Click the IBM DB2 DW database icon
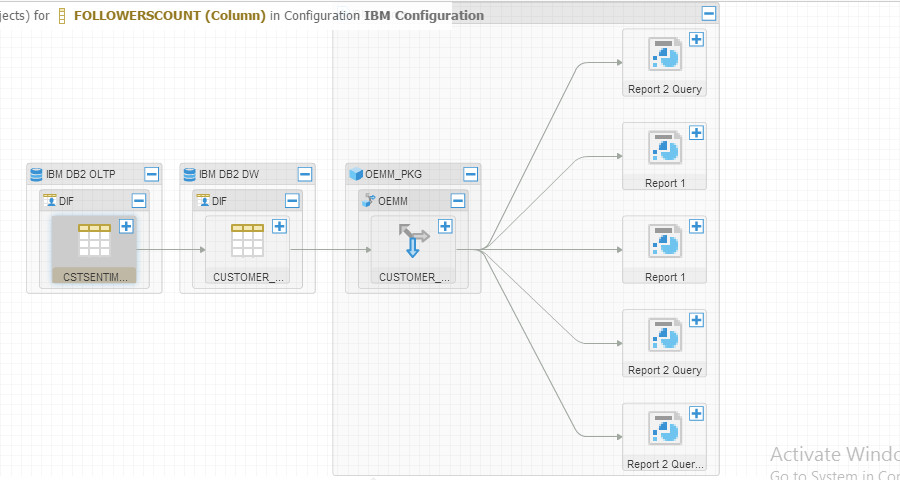This screenshot has width=900, height=480. click(x=189, y=174)
